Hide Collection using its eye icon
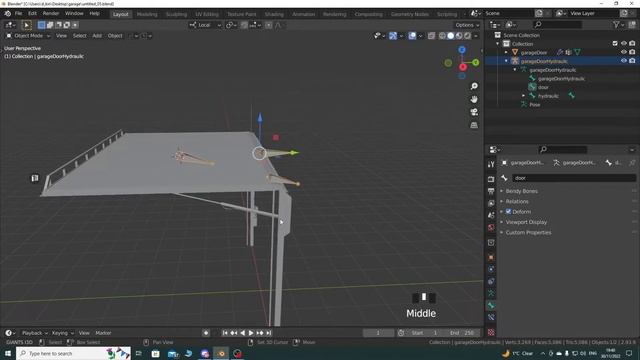The image size is (640, 360). click(x=624, y=43)
